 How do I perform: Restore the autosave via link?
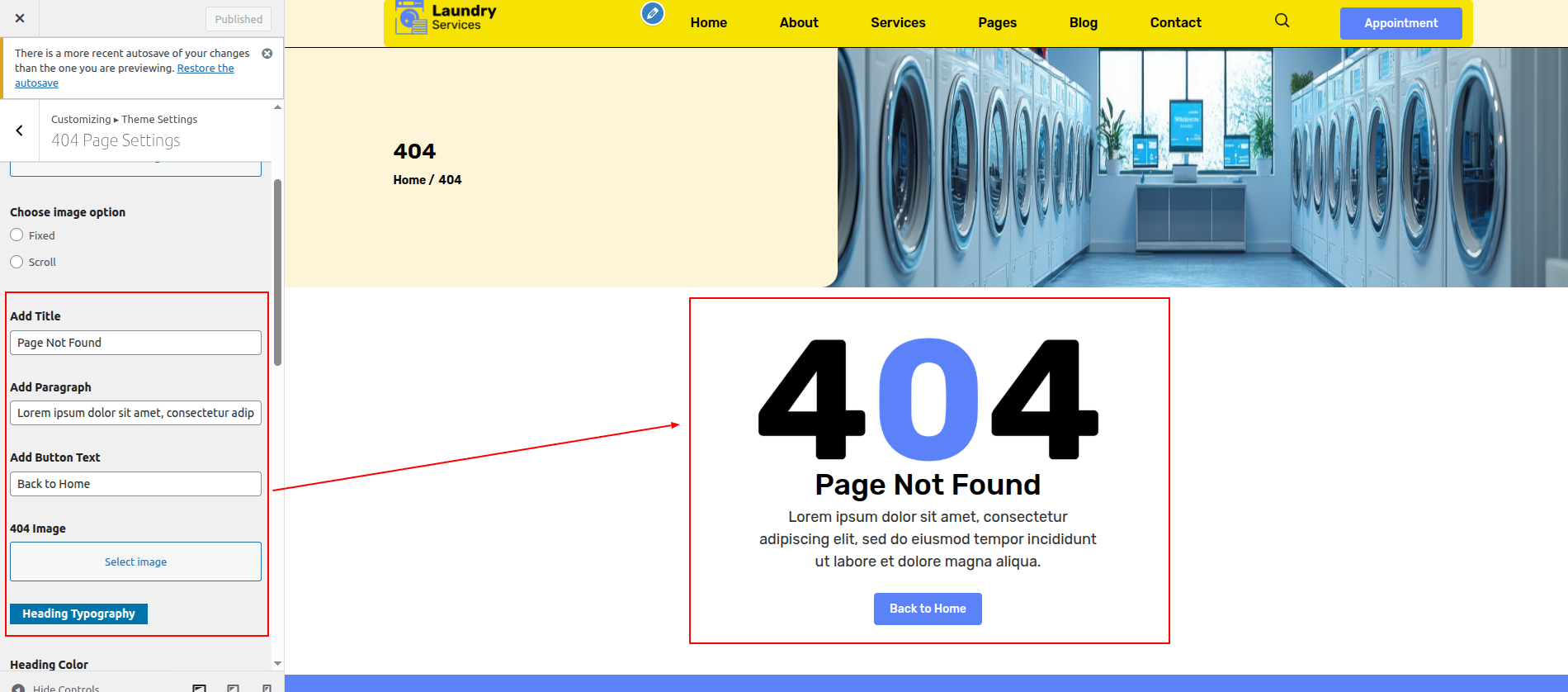(x=205, y=69)
